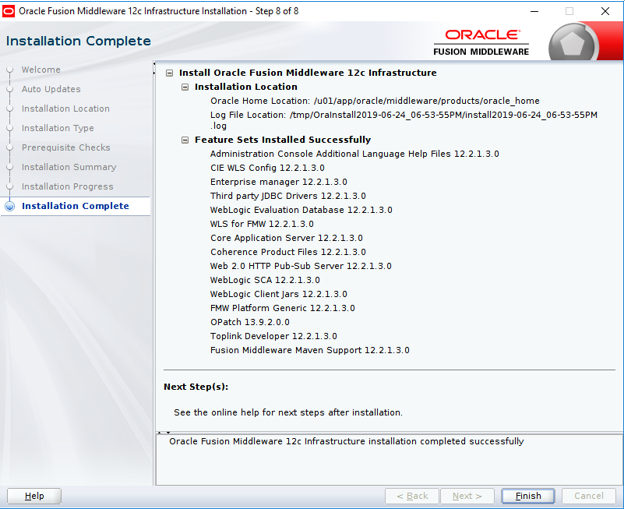The height and width of the screenshot is (509, 625).
Task: Select the Welcome step in sidebar
Action: (41, 70)
